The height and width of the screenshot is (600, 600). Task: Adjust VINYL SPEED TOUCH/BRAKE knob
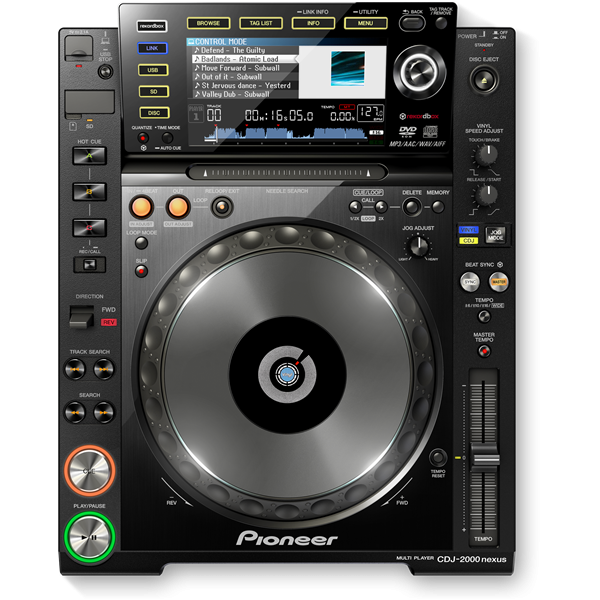point(486,155)
